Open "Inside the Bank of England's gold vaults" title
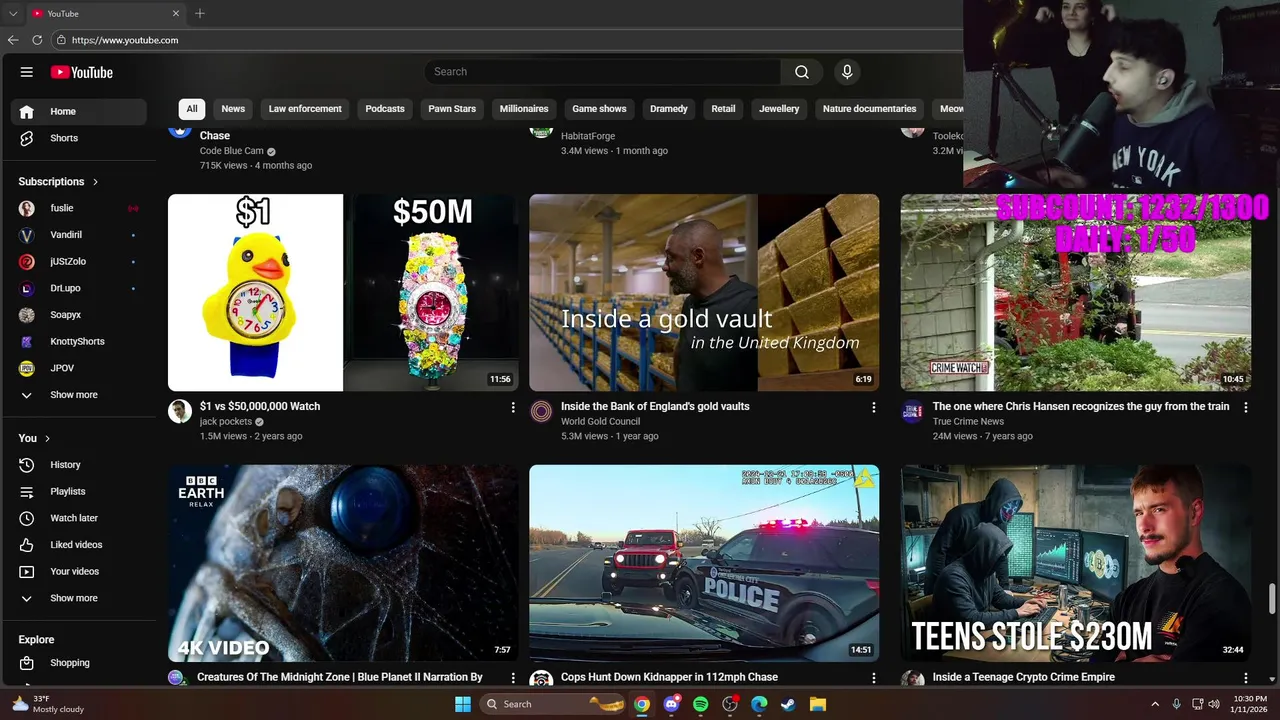 click(655, 406)
